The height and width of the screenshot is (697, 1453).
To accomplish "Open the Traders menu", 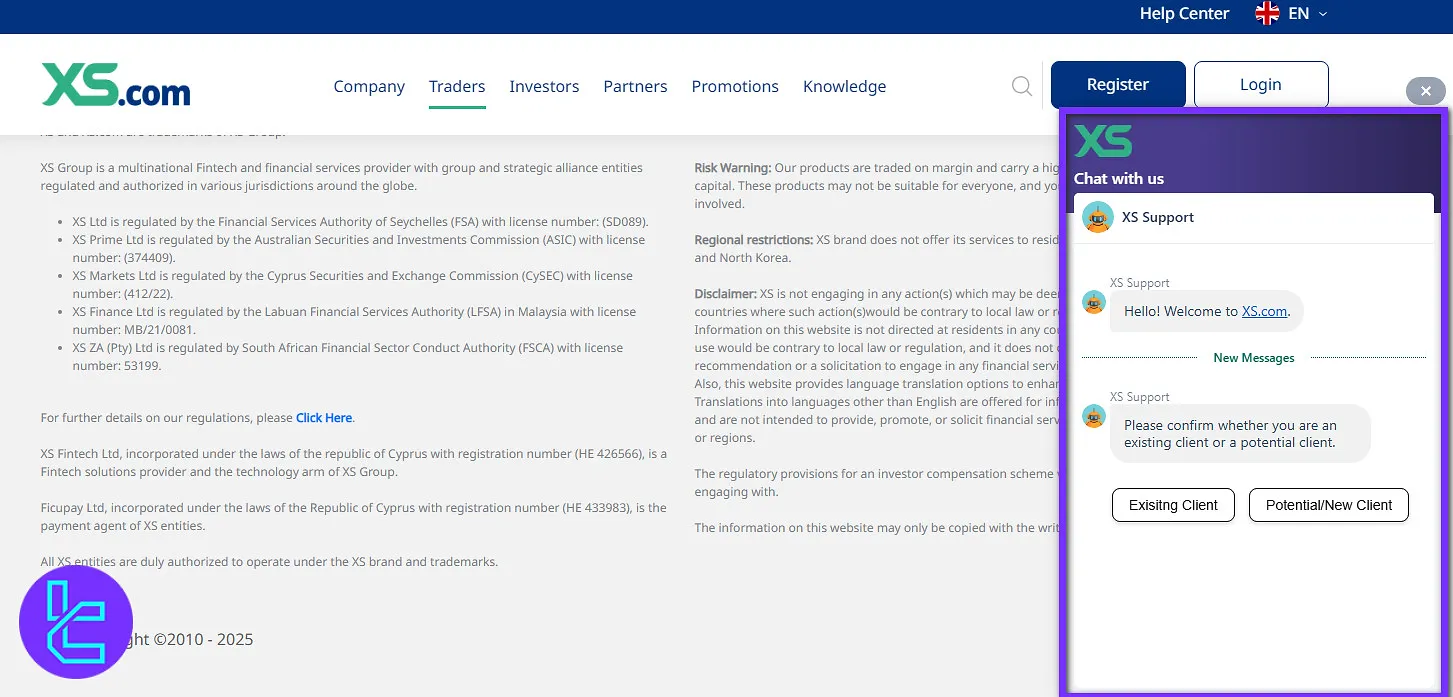I will pos(457,86).
